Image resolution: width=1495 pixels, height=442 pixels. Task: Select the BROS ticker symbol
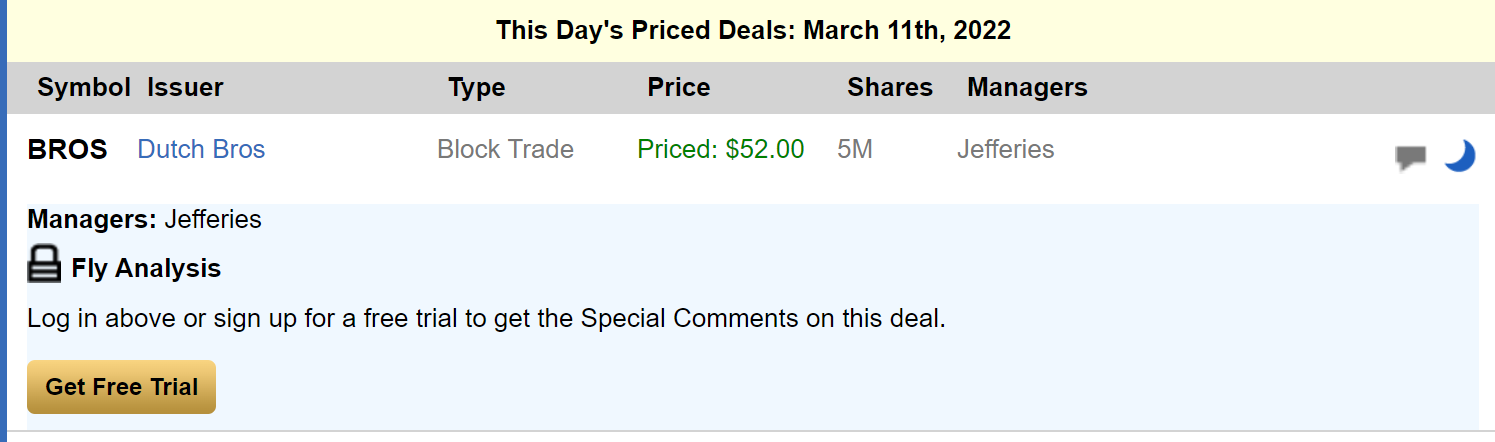tap(67, 150)
